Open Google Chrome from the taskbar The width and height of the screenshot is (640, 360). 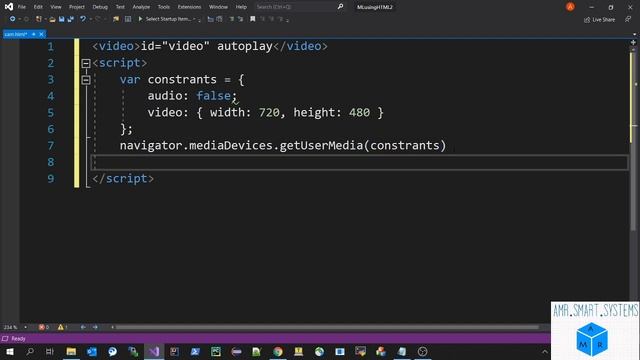pos(278,351)
